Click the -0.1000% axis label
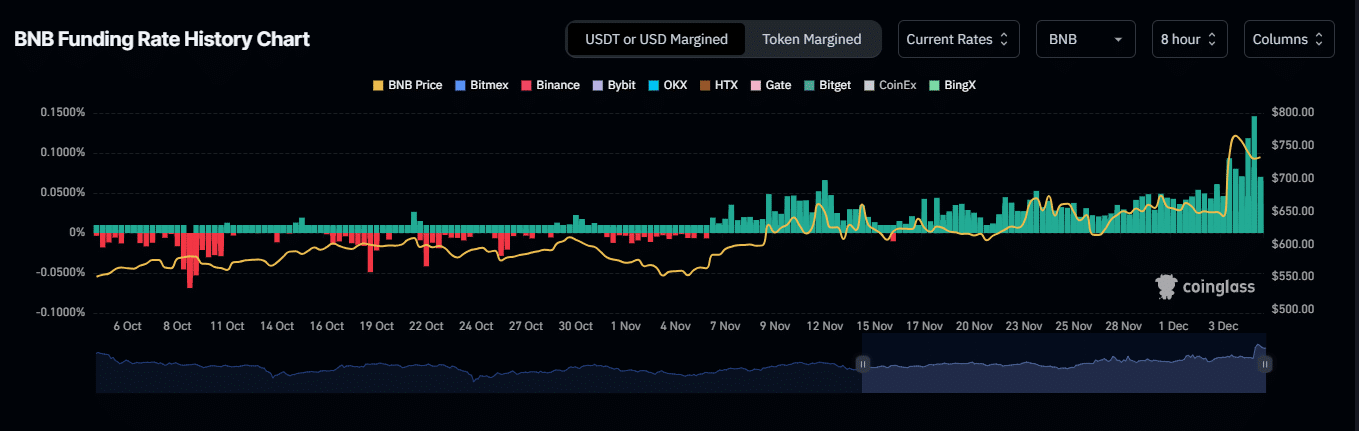 pos(62,312)
